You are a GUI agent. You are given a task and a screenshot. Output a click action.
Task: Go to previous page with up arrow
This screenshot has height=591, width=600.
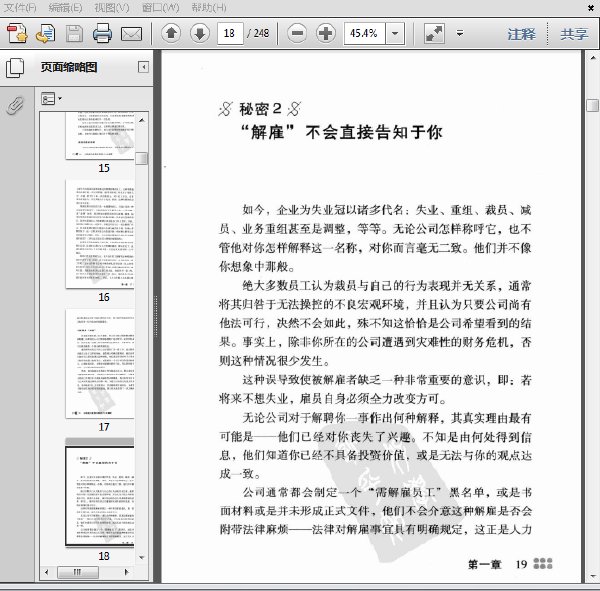171,33
